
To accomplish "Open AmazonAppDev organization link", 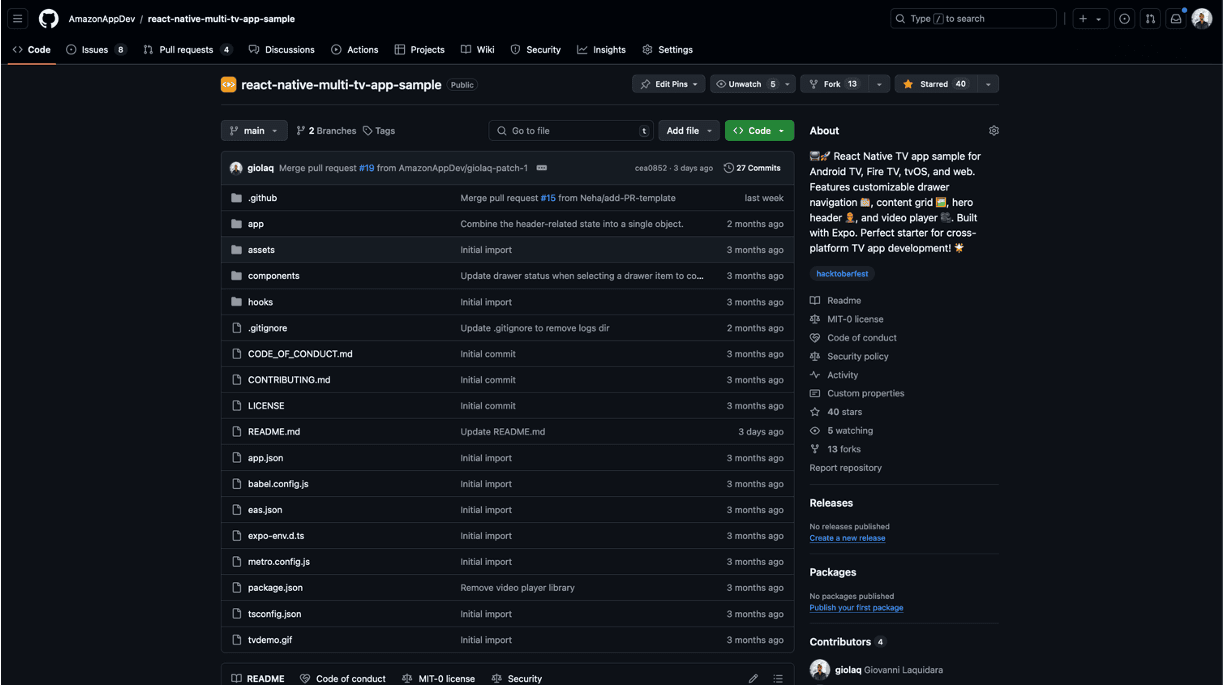I will click(102, 19).
